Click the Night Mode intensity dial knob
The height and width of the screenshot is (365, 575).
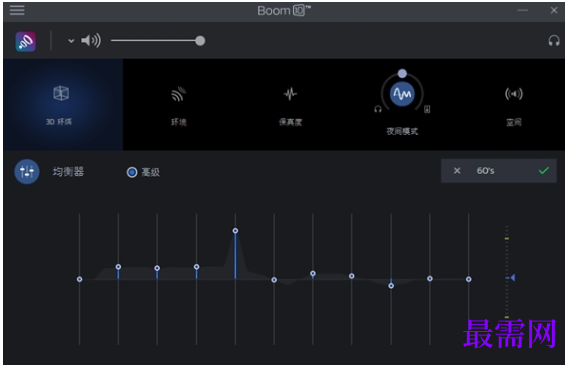point(402,73)
